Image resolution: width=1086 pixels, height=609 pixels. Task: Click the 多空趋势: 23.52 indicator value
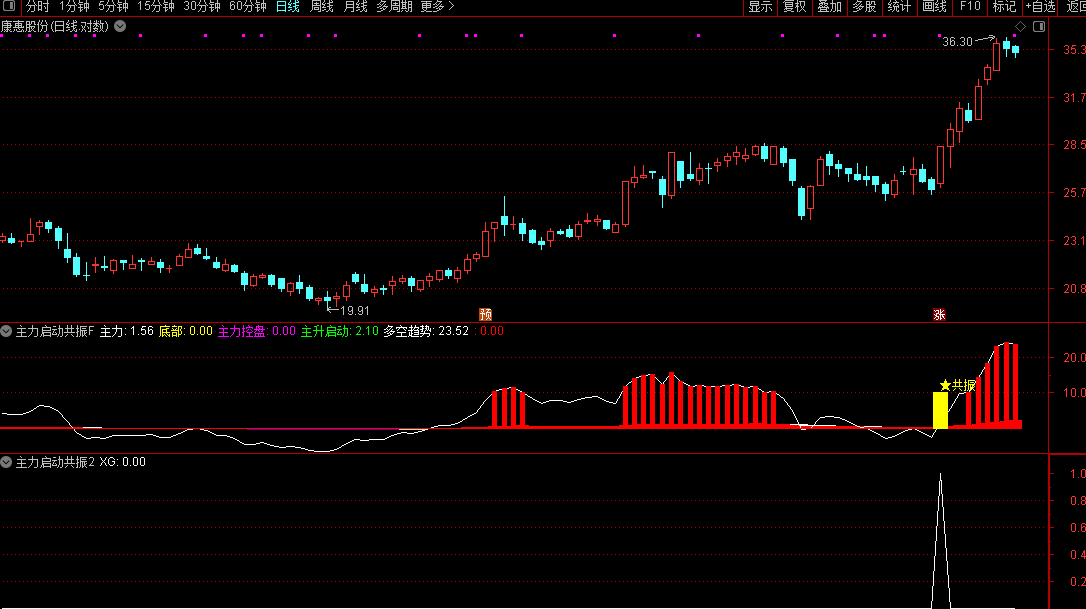coord(426,331)
